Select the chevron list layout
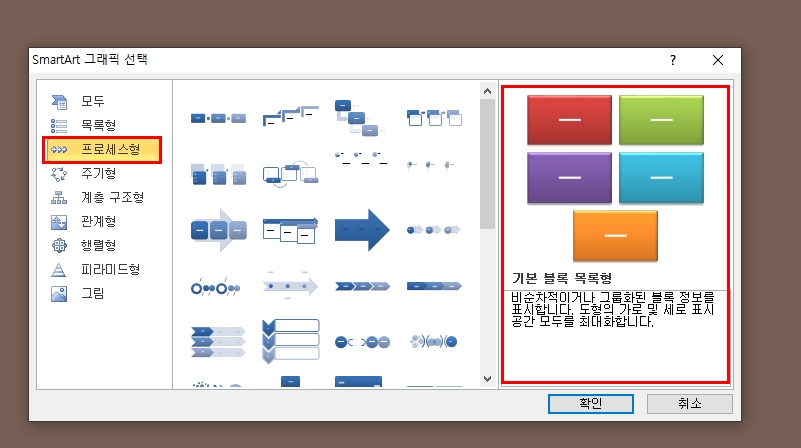 click(218, 342)
